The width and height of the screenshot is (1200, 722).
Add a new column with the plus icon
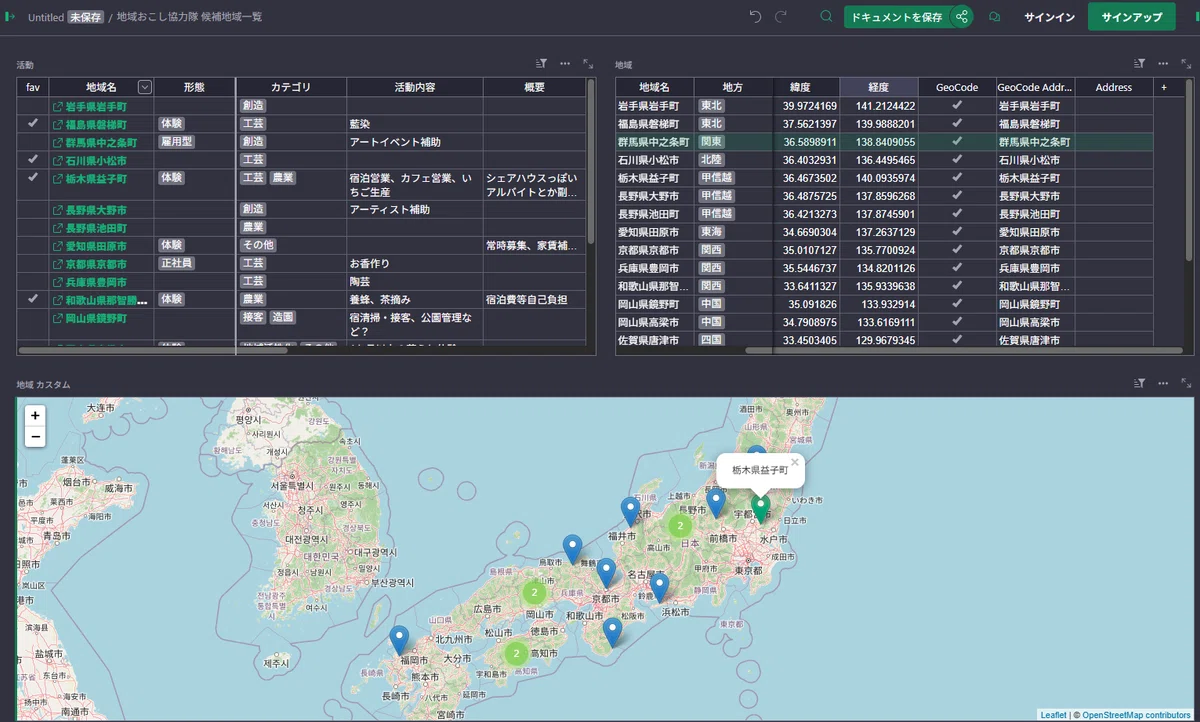(x=1164, y=87)
